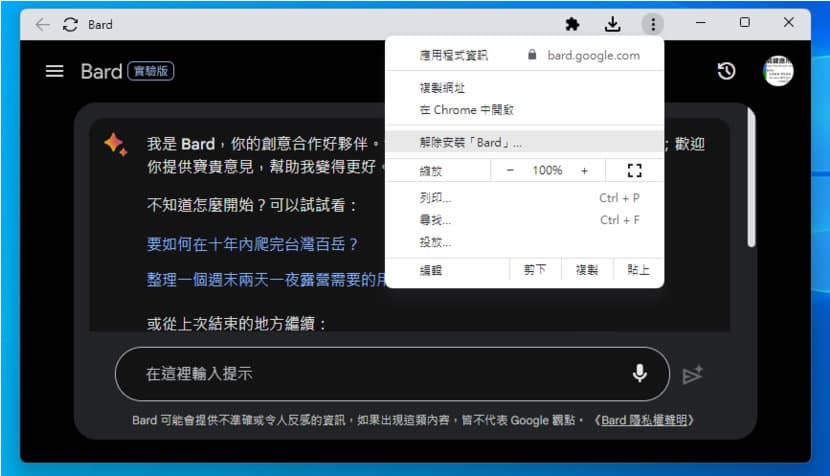830x476 pixels.
Task: Choose 解除安裝「Bard」 menu item
Action: (x=524, y=142)
